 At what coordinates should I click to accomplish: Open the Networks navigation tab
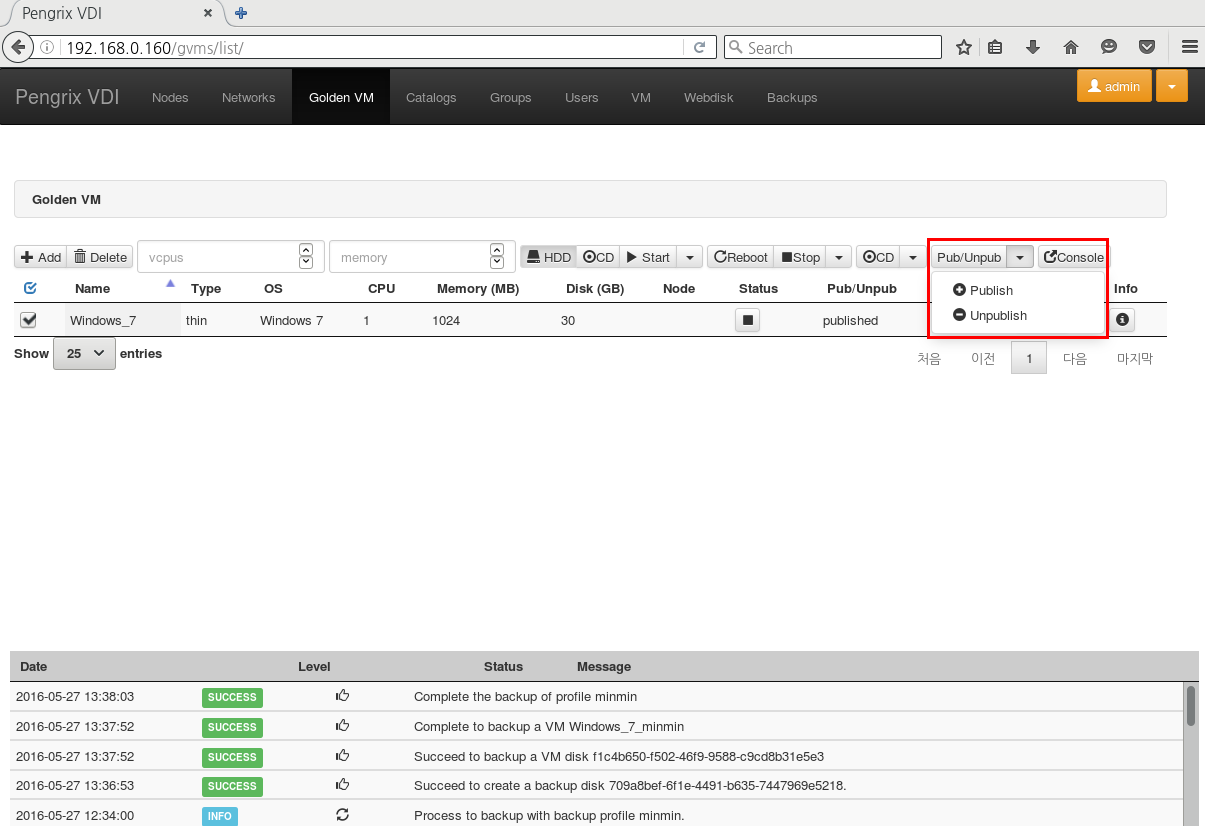click(x=248, y=97)
